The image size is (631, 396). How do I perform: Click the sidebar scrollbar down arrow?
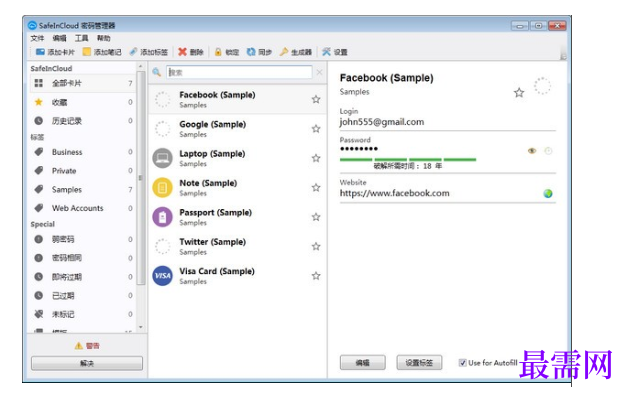[140, 328]
